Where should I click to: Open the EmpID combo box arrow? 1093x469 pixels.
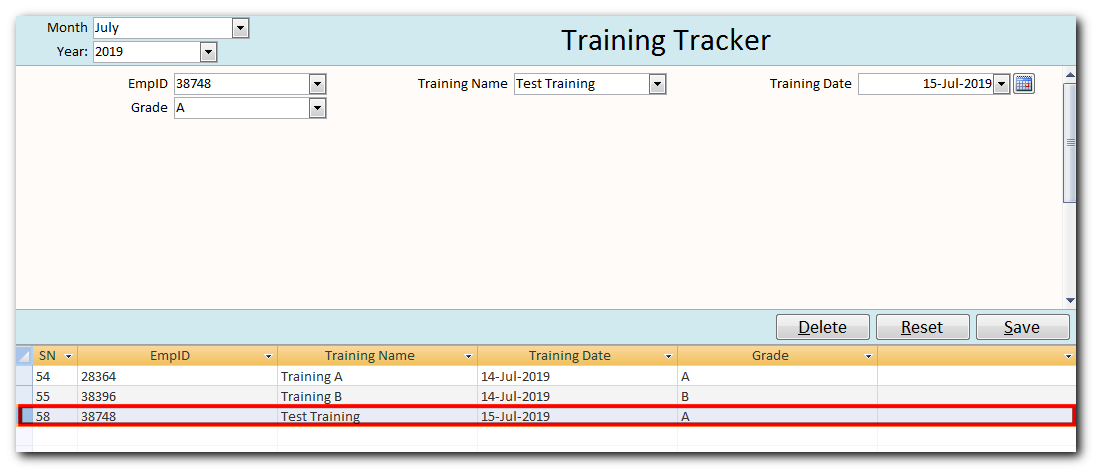(x=317, y=84)
